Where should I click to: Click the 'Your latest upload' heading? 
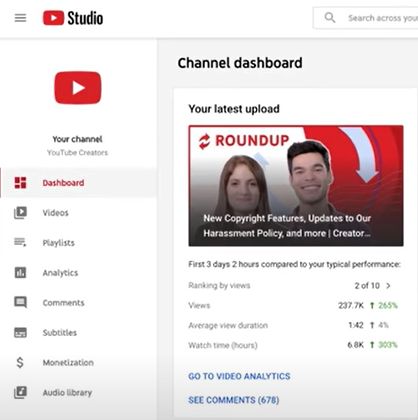234,109
